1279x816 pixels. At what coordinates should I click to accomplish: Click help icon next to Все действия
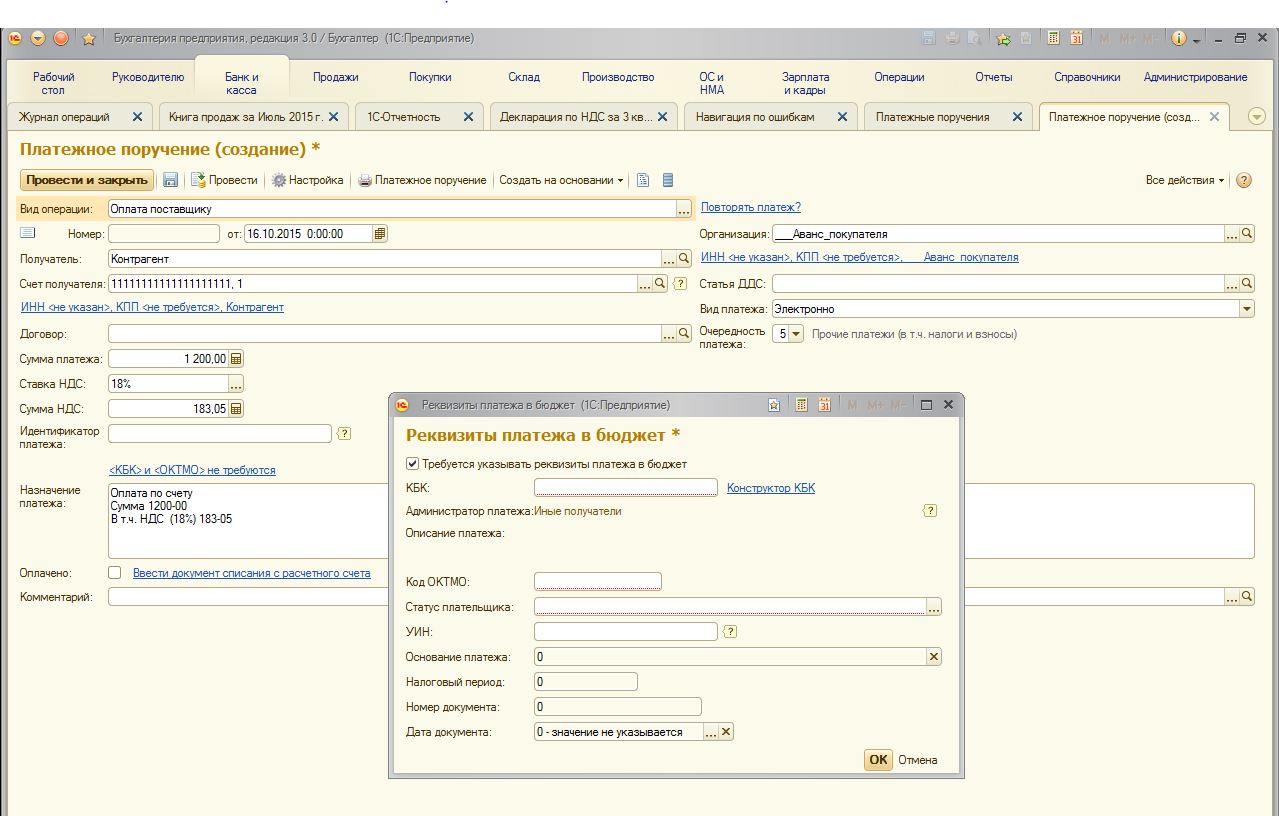pyautogui.click(x=1244, y=180)
